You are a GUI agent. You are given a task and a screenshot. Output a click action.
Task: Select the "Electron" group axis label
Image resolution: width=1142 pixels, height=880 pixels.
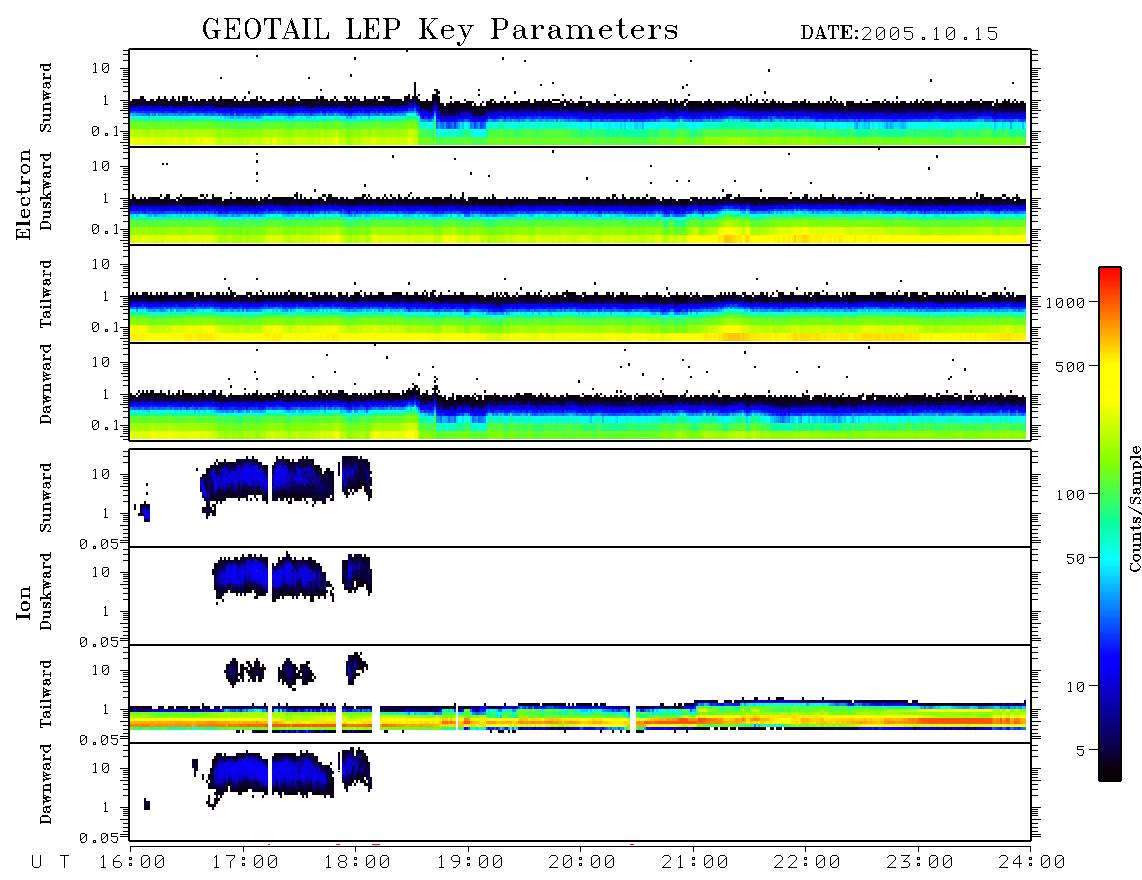point(23,194)
